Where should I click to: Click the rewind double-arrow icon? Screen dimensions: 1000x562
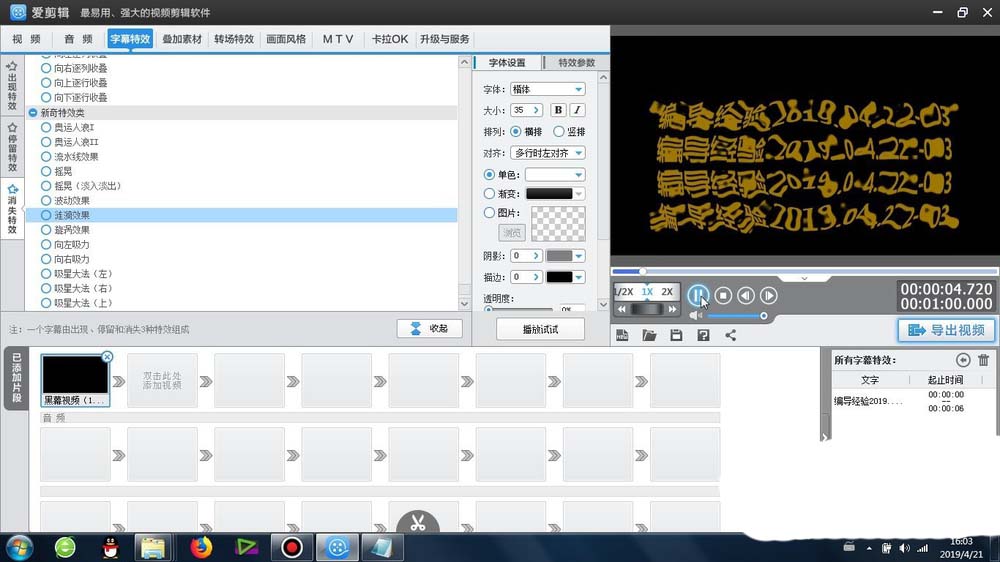621,309
